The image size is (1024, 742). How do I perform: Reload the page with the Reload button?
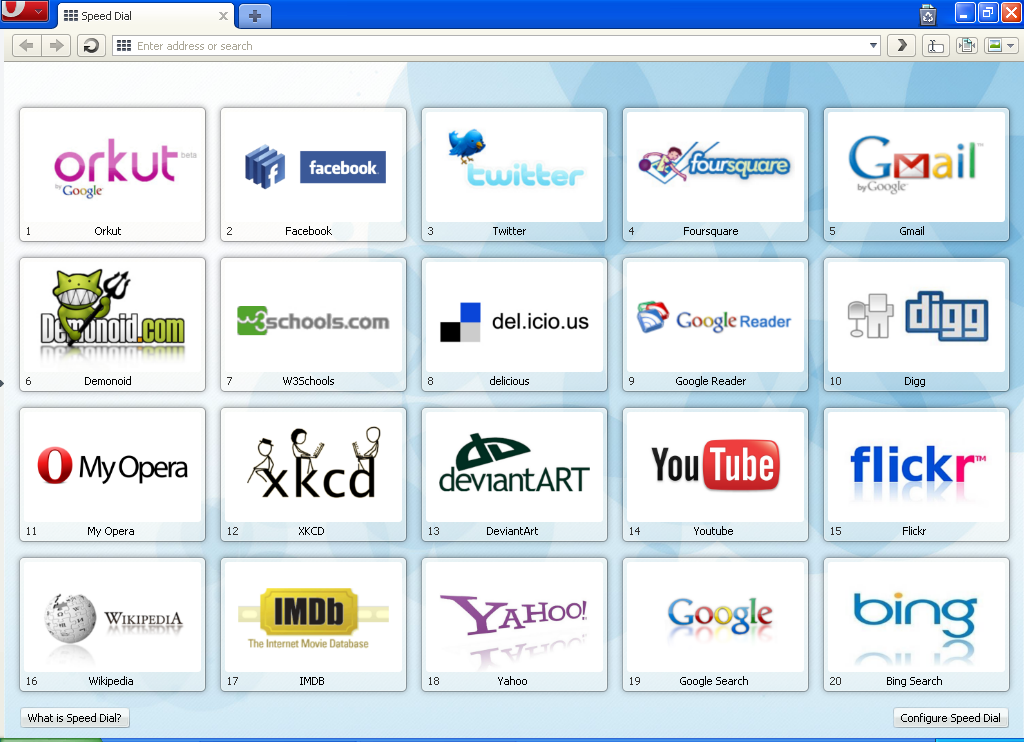coord(91,46)
